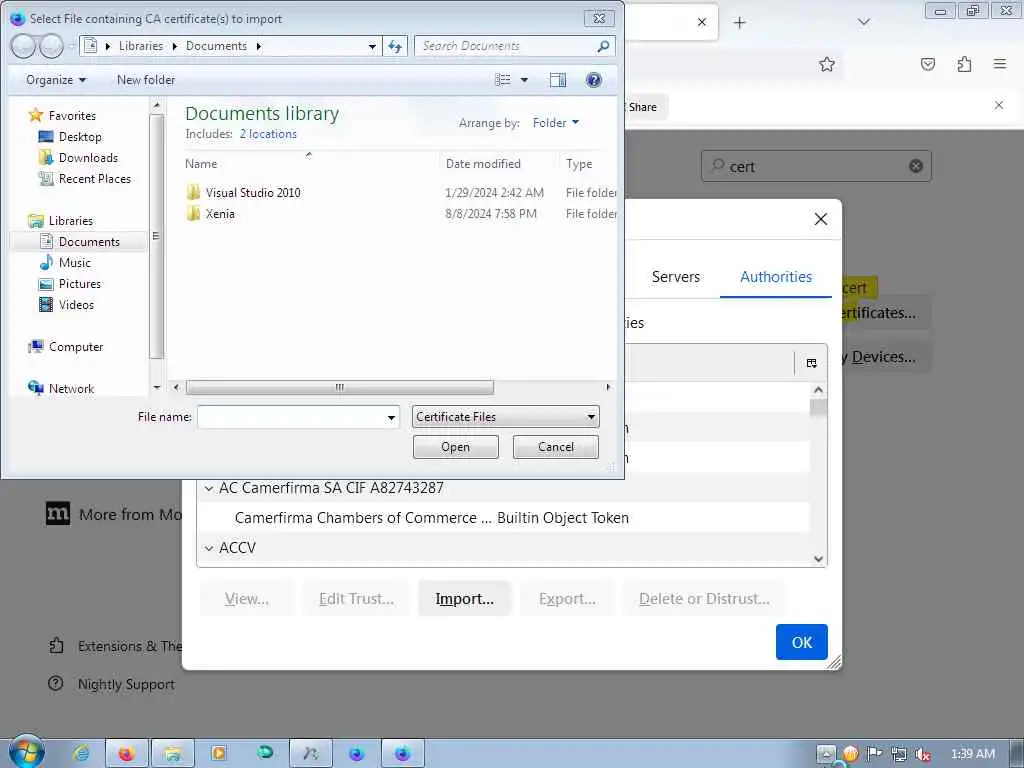Open the Firefox hamburger menu
The image size is (1024, 768).
point(1000,64)
